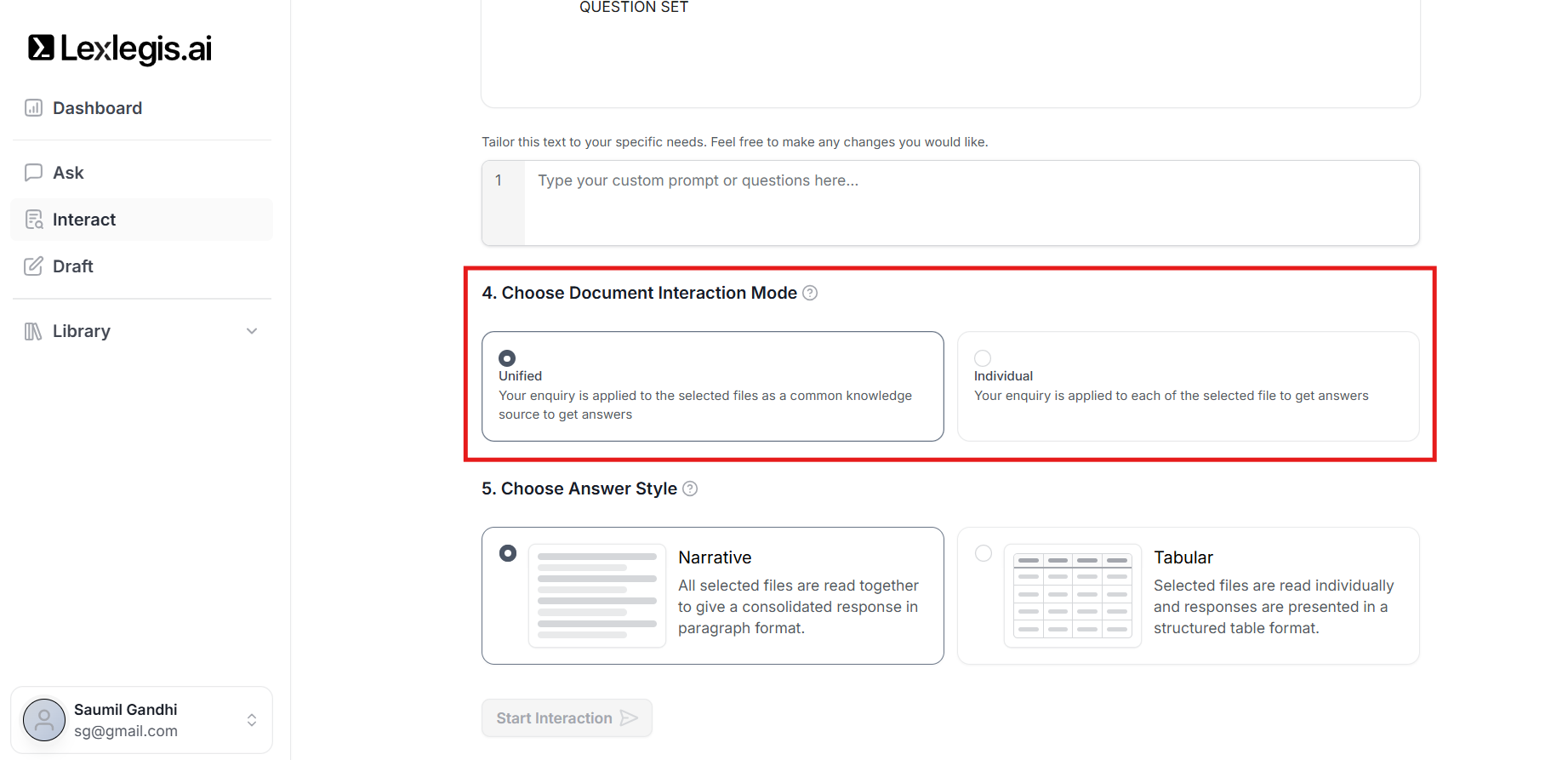This screenshot has width=1568, height=760.
Task: Click the Ask chat bubble icon
Action: [33, 173]
